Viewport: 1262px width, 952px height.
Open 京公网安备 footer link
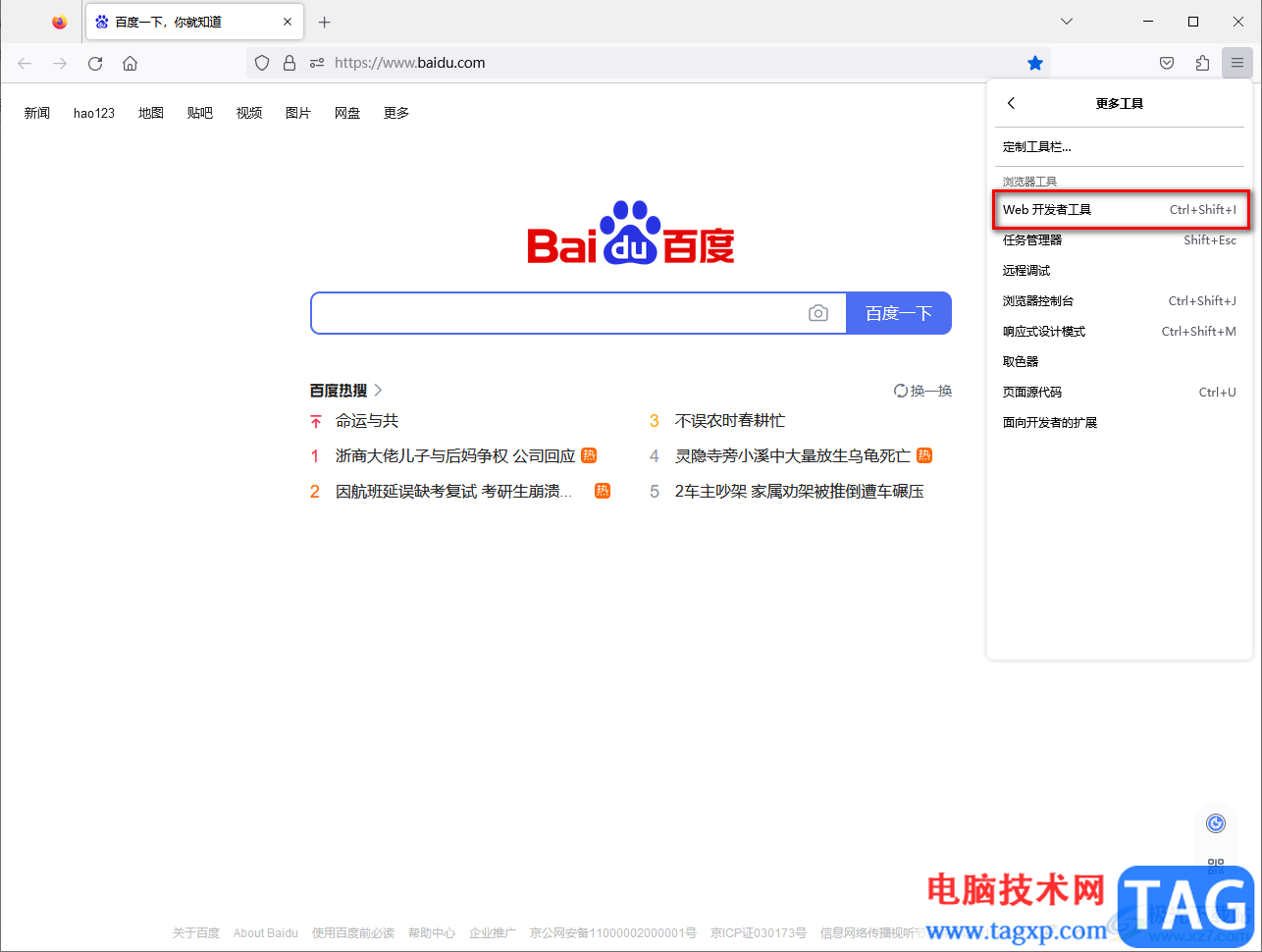[613, 933]
